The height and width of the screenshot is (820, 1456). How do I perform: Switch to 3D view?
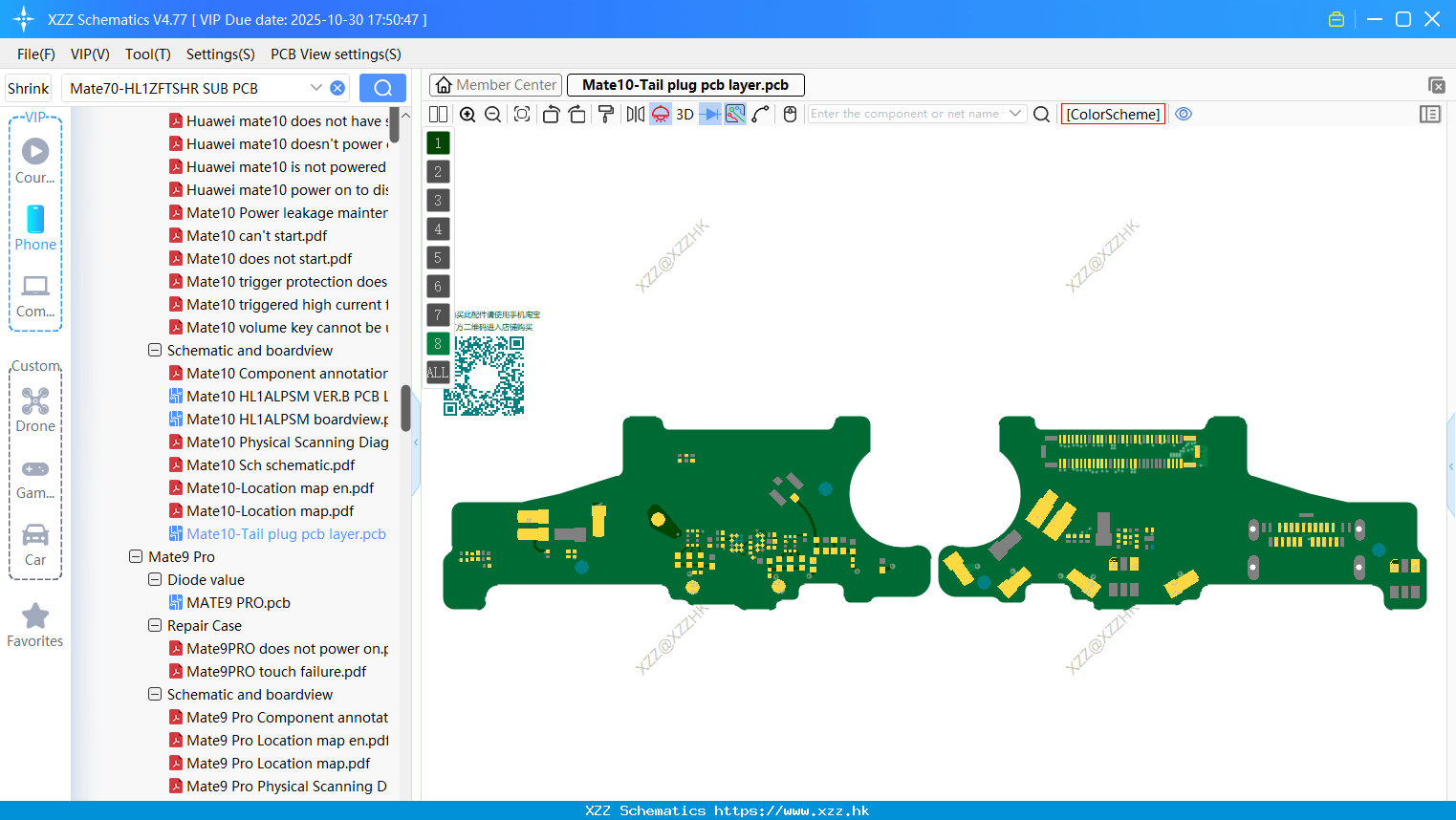[x=685, y=114]
